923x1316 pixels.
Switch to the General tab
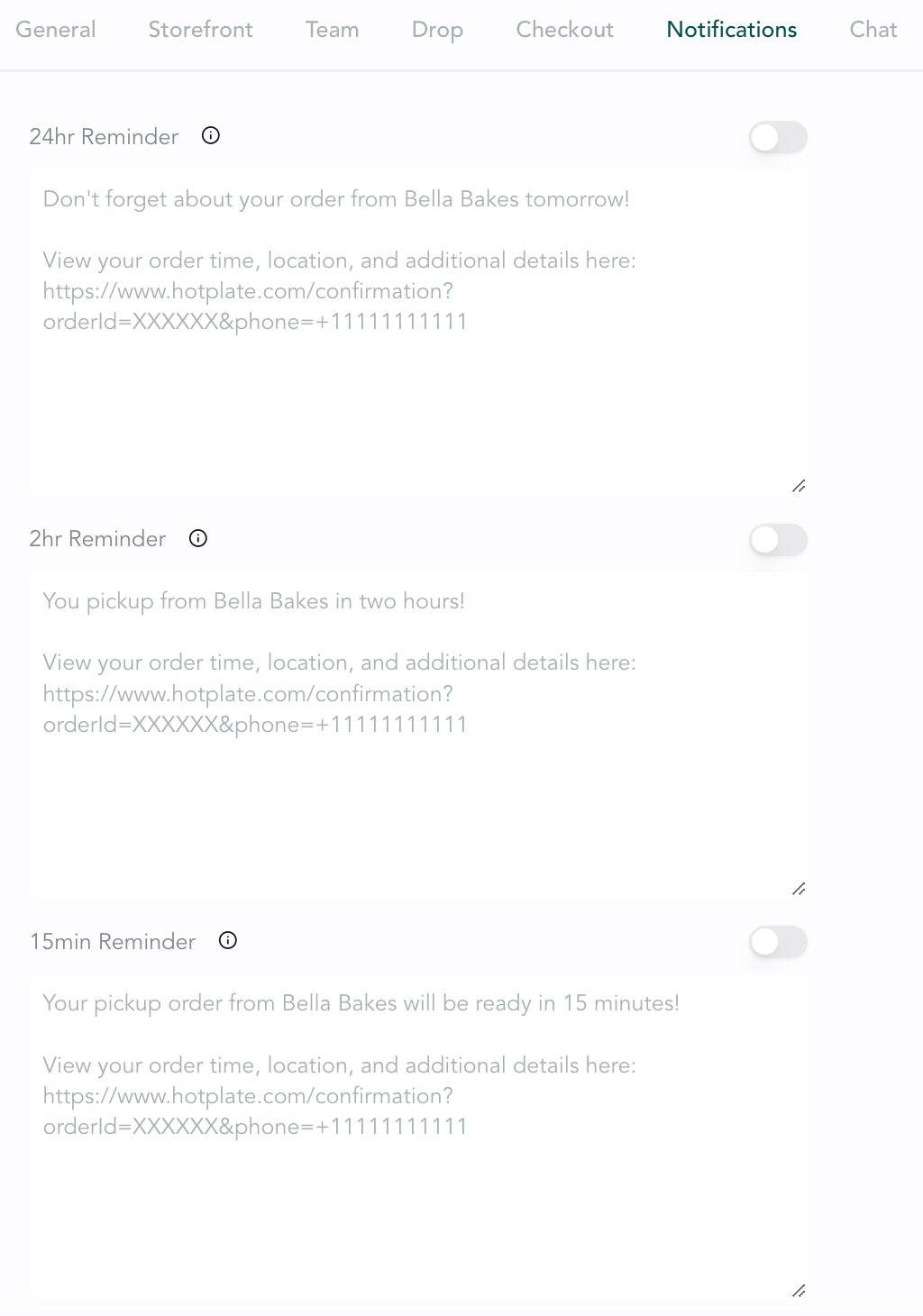(56, 30)
